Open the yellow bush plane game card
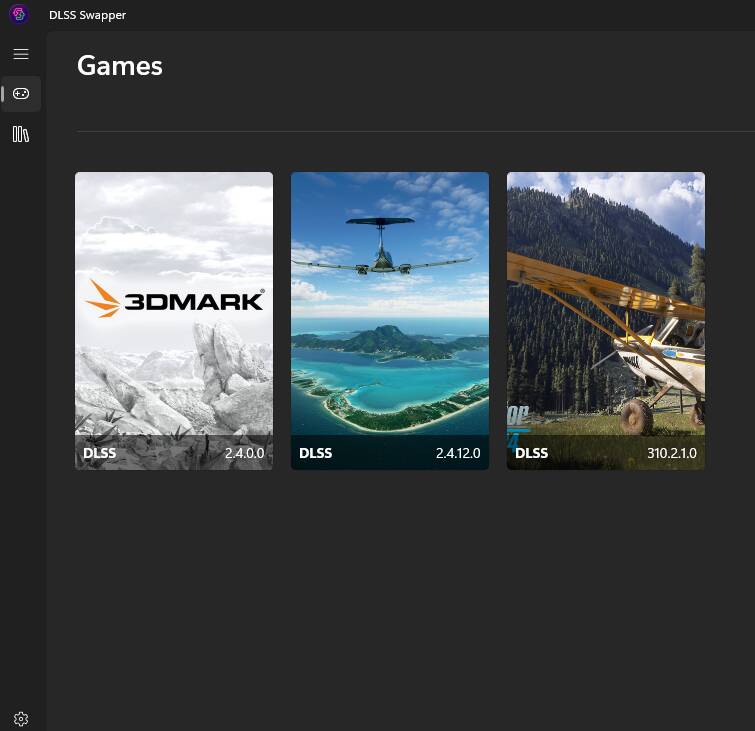Viewport: 755px width, 731px height. tap(606, 321)
